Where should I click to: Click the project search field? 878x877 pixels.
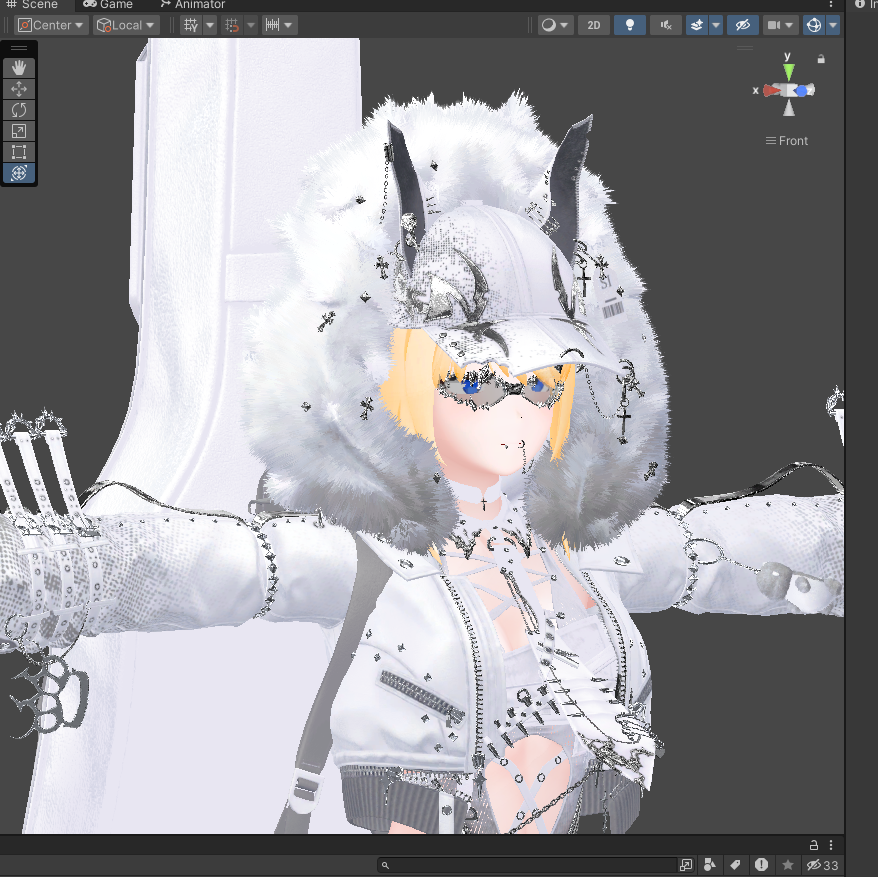[527, 865]
